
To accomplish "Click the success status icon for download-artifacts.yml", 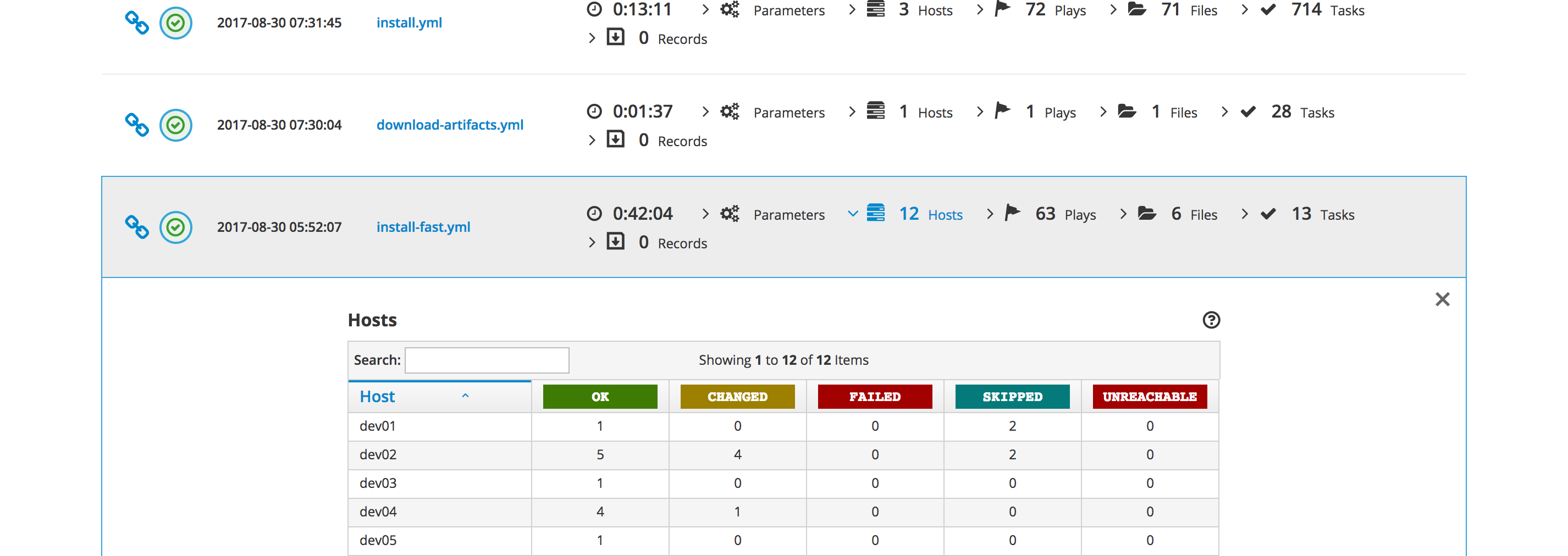I will coord(175,125).
